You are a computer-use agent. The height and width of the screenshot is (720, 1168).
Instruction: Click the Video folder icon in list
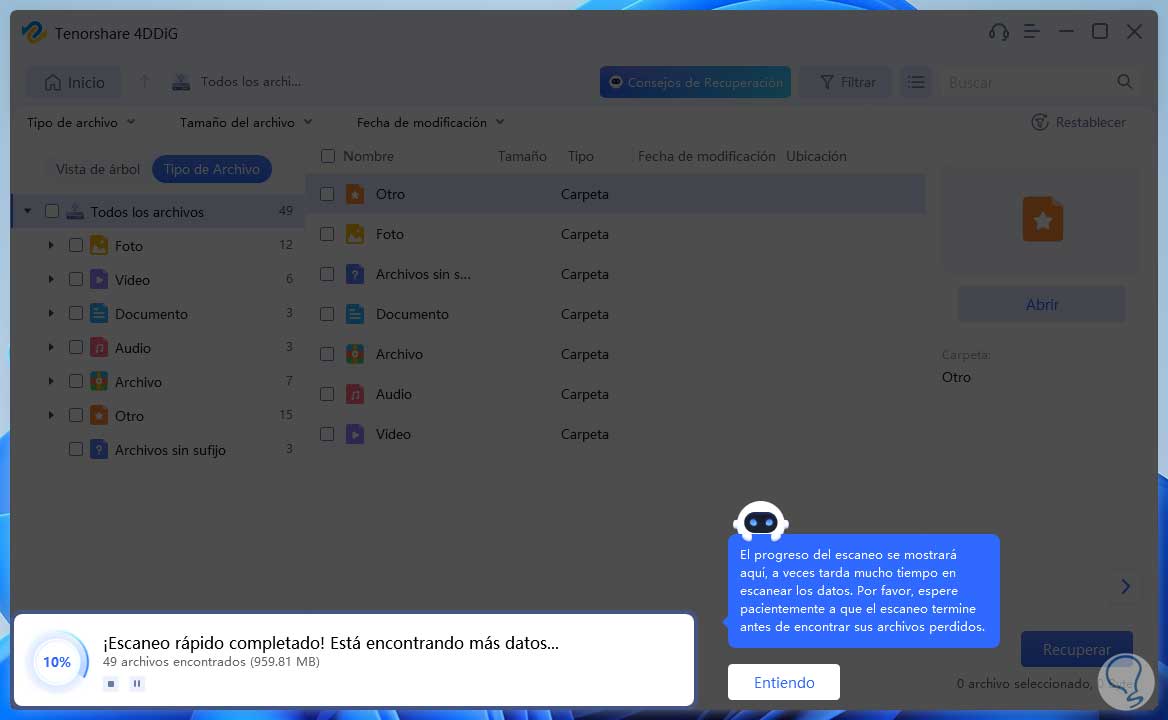pyautogui.click(x=355, y=434)
